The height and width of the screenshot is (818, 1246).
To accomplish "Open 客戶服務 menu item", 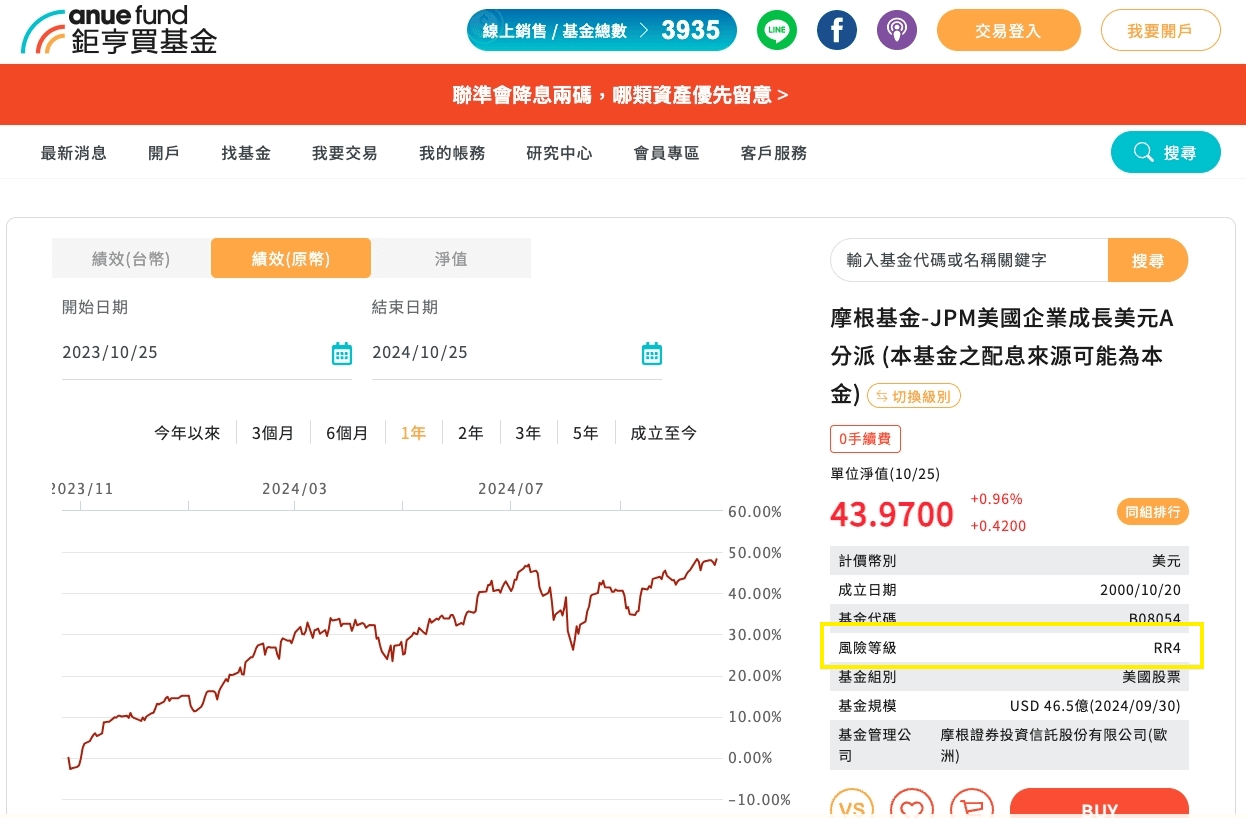I will [774, 153].
